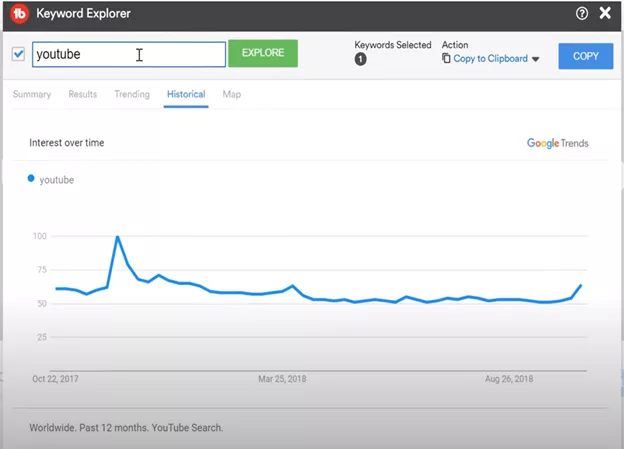Click the youtube legend dot
Screen dimensions: 624x449
coord(31,178)
